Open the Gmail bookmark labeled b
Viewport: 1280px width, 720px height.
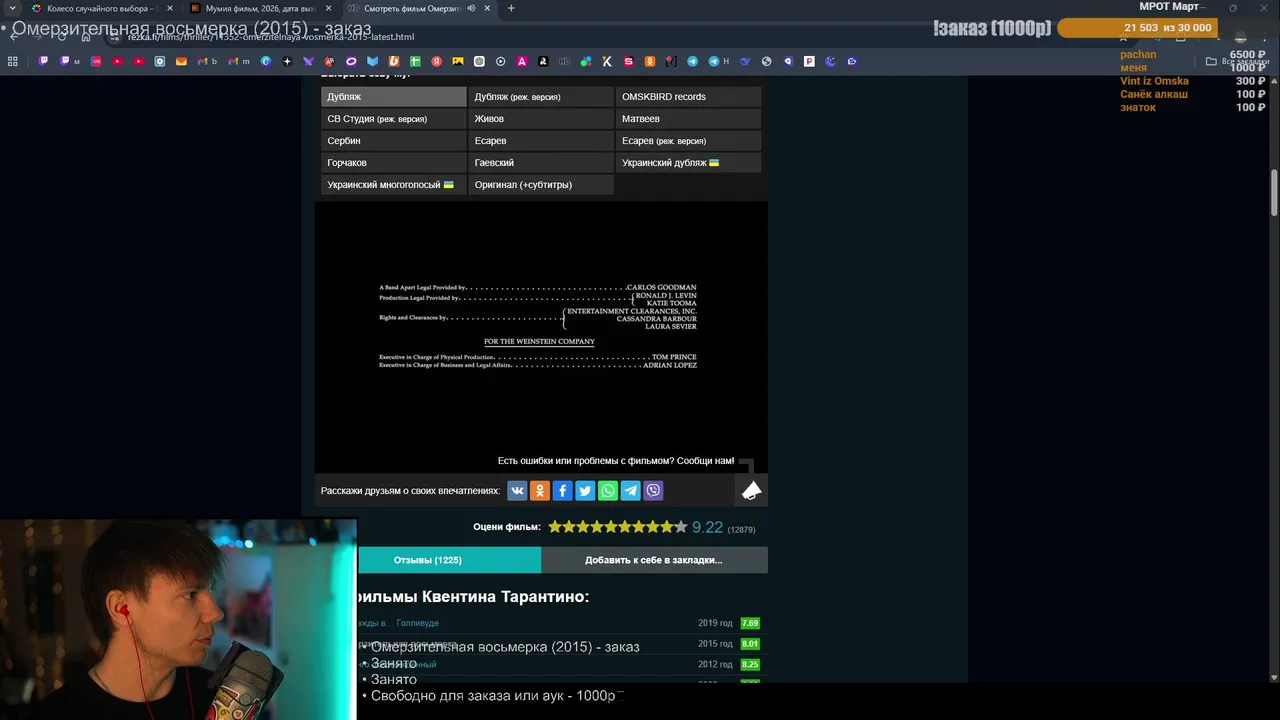(x=208, y=61)
